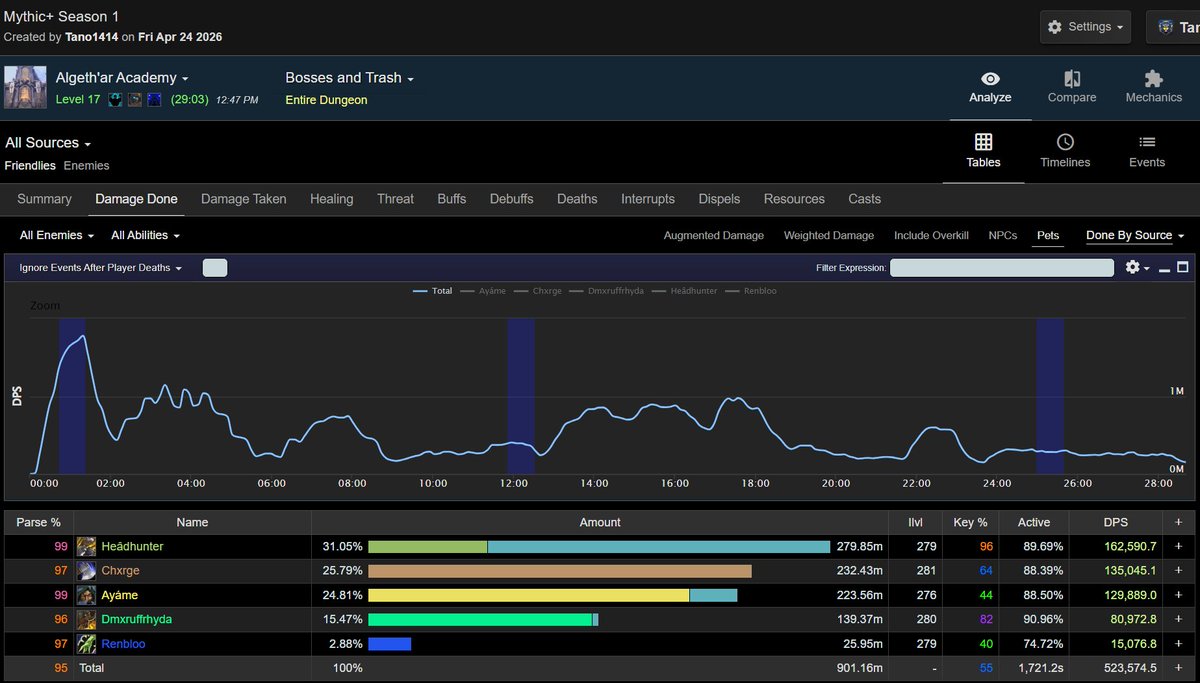Click the Algeth'ar Academy dungeon thumbnail
Screen dimensions: 1200x683
pyautogui.click(x=25, y=87)
